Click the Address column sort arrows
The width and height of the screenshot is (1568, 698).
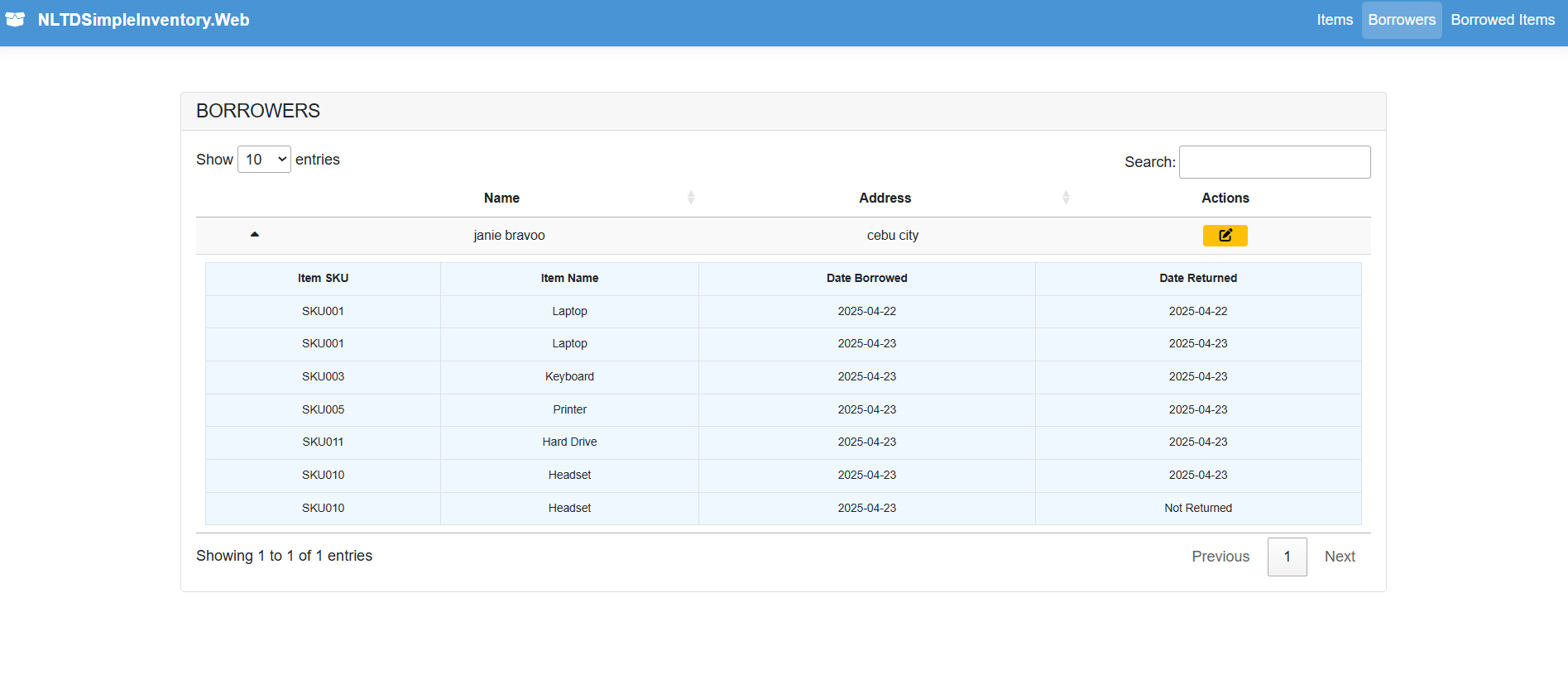pyautogui.click(x=1066, y=198)
